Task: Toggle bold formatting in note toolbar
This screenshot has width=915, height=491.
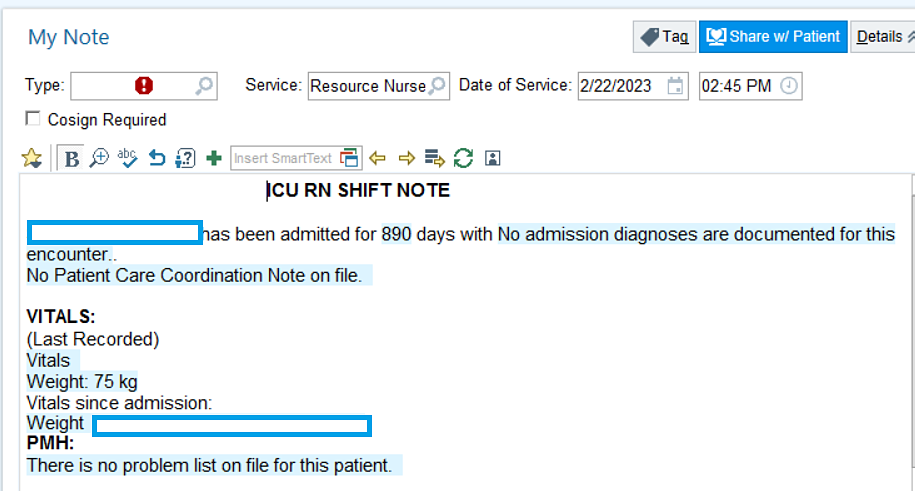Action: [71, 158]
